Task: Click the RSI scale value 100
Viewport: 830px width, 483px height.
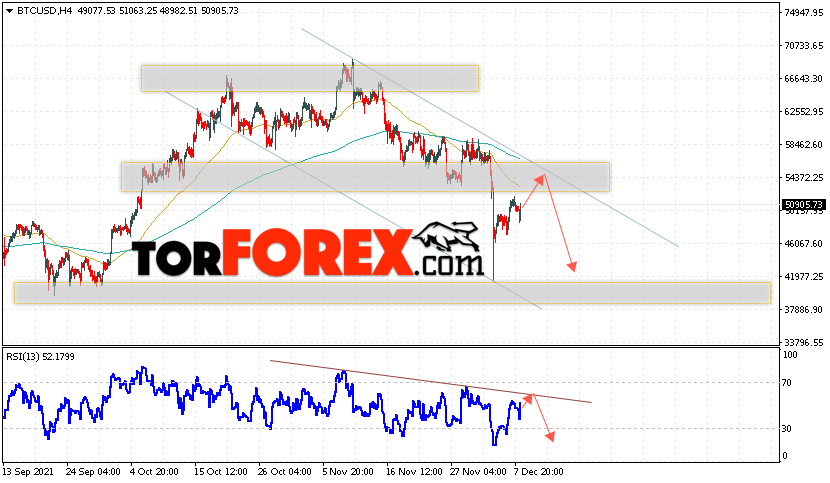Action: click(x=790, y=355)
